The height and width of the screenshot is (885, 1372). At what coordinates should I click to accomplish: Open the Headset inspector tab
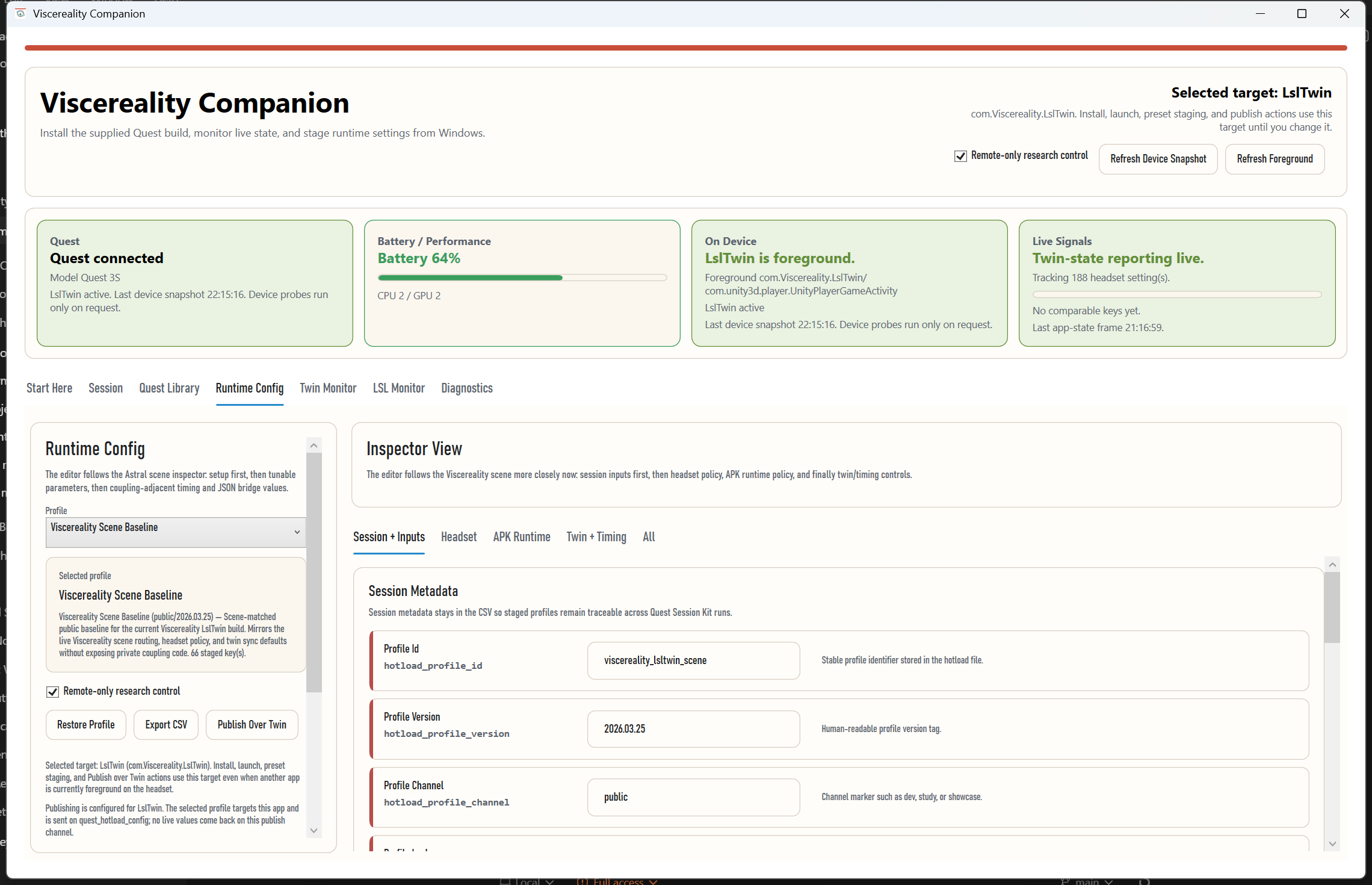459,537
